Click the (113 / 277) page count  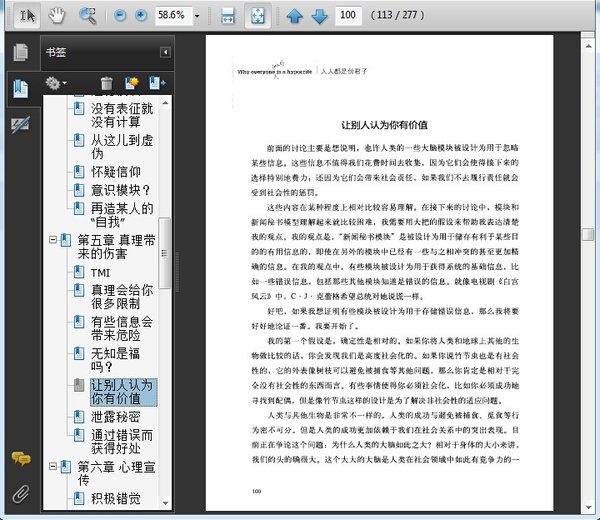pyautogui.click(x=397, y=15)
